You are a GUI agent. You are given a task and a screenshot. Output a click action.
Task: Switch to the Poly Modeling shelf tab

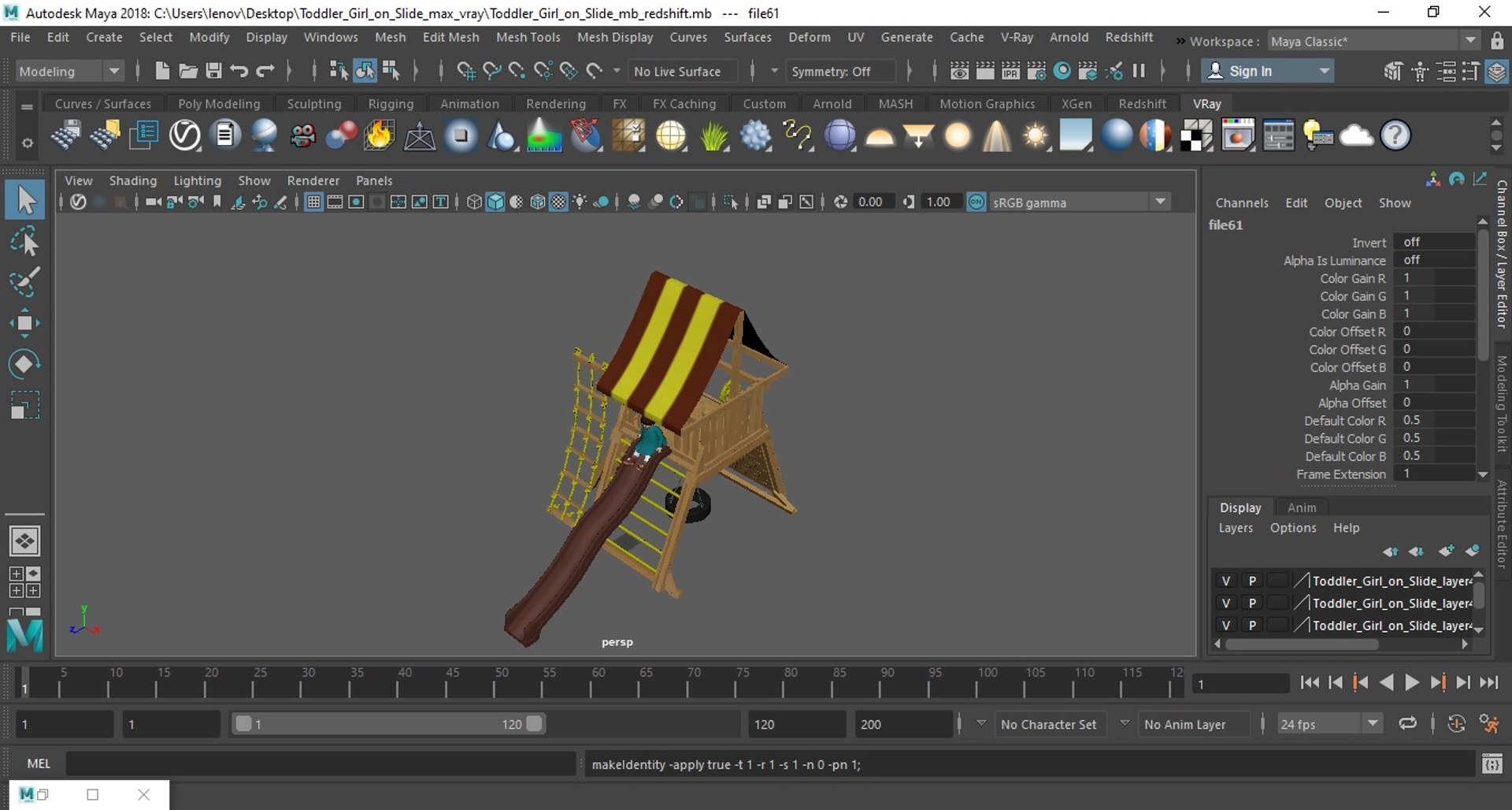[218, 103]
